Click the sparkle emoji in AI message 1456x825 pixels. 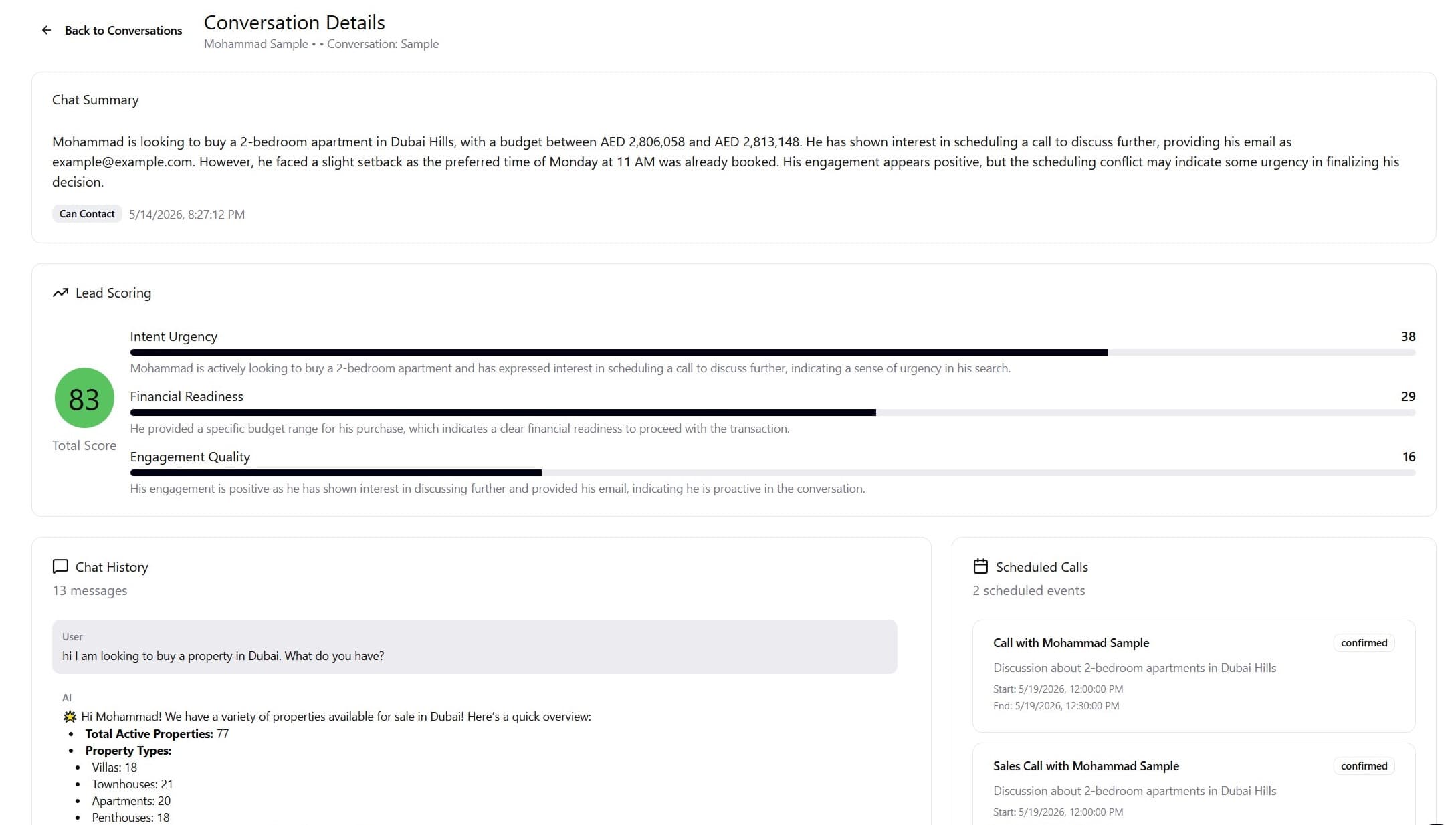70,717
